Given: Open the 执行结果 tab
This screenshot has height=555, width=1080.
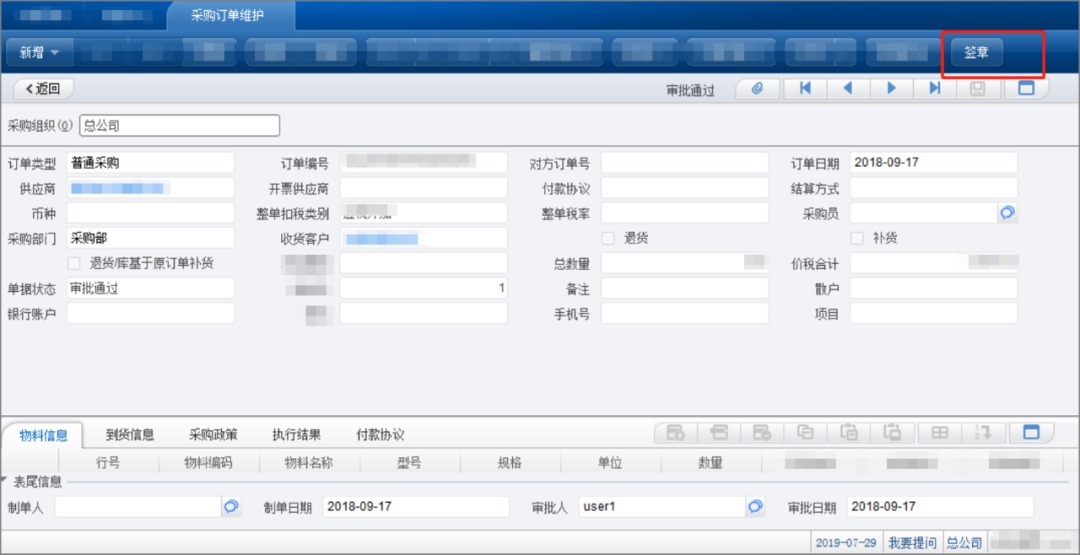Looking at the screenshot, I should click(296, 435).
